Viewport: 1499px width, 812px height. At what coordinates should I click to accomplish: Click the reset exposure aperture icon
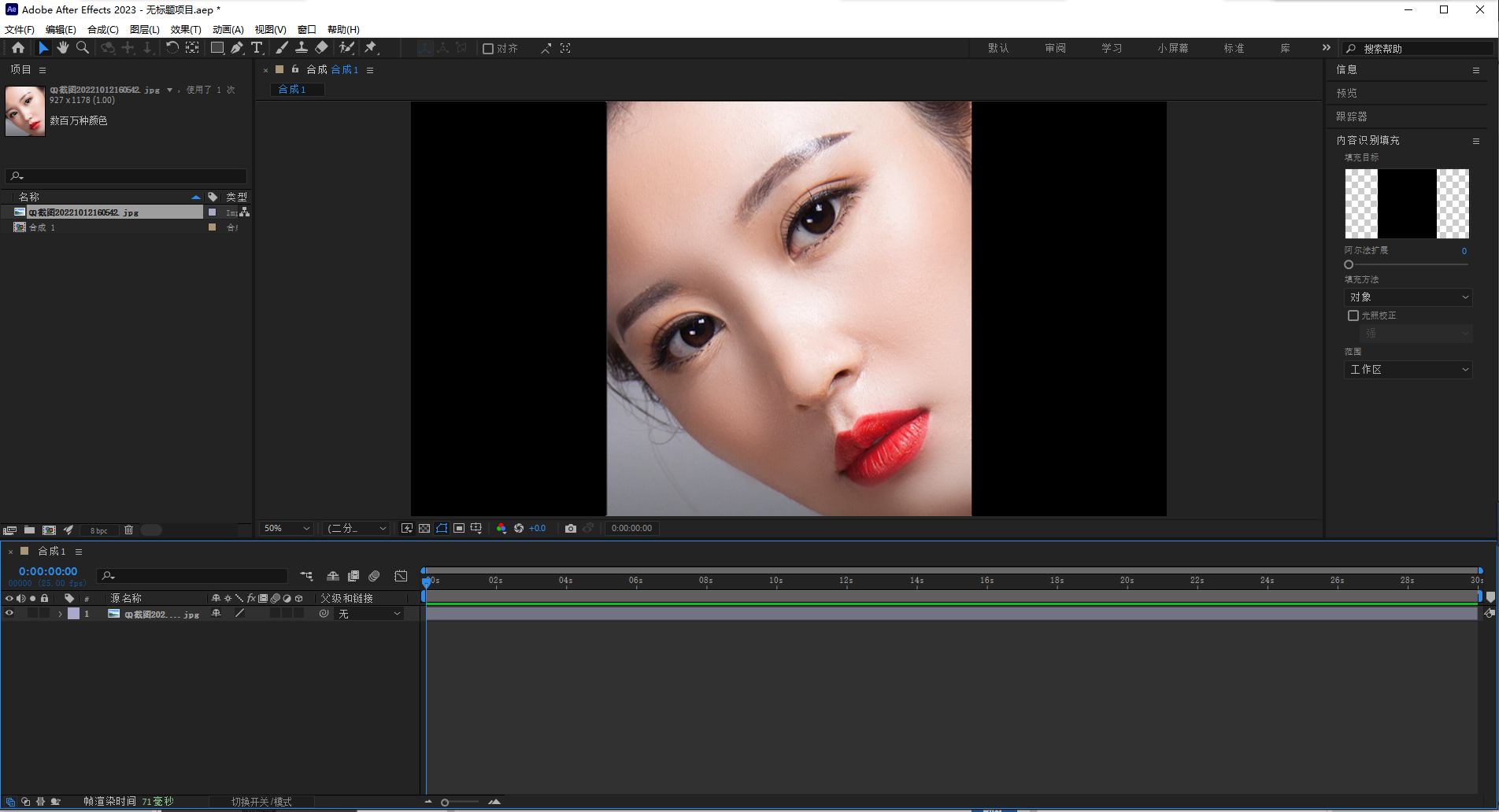(x=519, y=528)
